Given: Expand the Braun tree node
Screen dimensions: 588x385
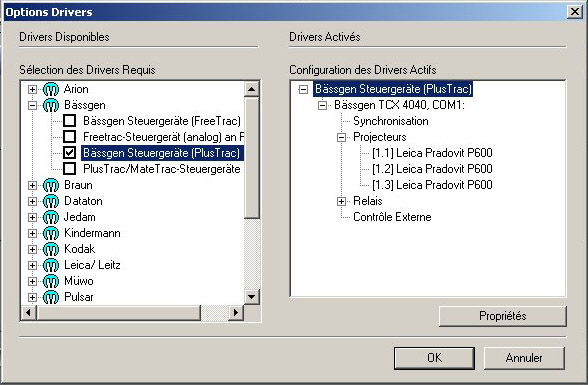Looking at the screenshot, I should pyautogui.click(x=32, y=185).
